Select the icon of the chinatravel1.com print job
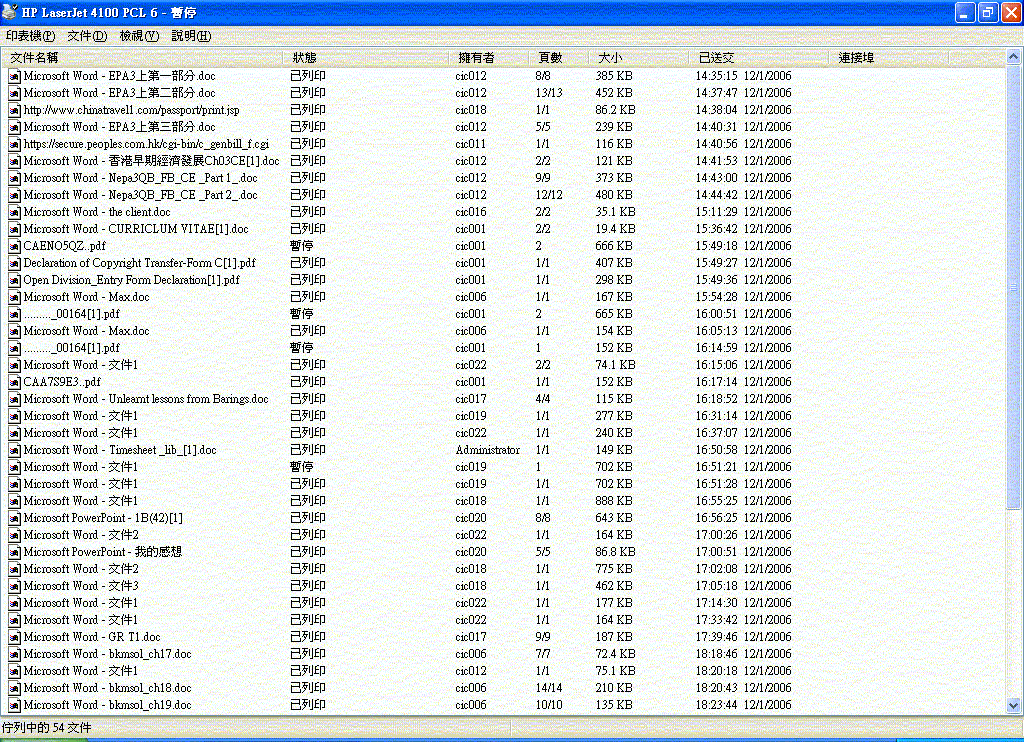Image resolution: width=1024 pixels, height=742 pixels. (x=14, y=110)
